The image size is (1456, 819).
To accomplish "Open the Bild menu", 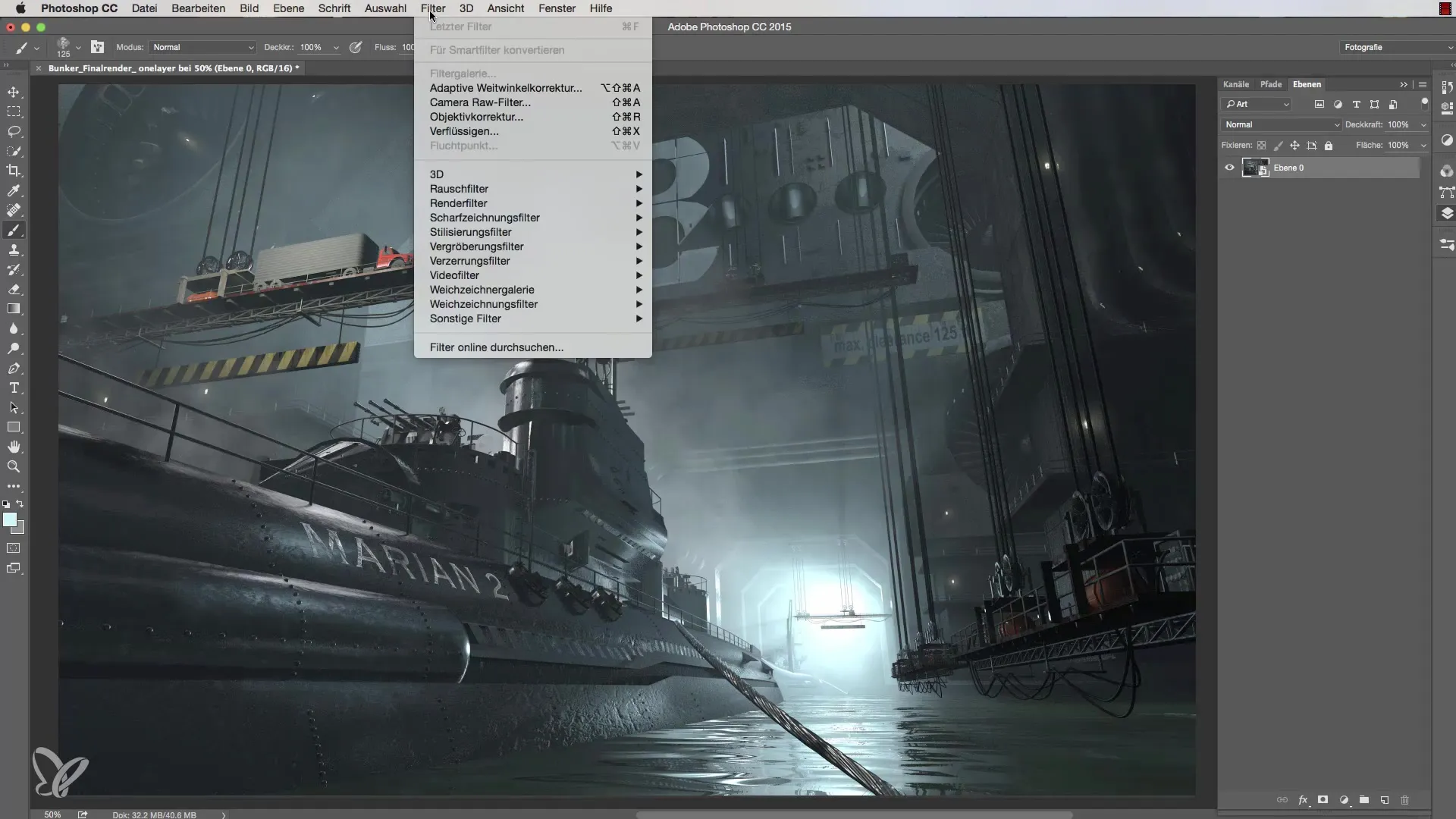I will pos(249,8).
